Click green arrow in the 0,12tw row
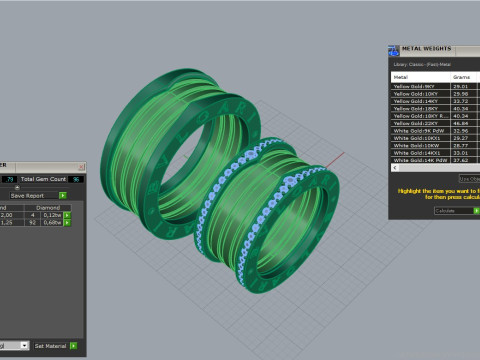The width and height of the screenshot is (480, 360). click(67, 215)
